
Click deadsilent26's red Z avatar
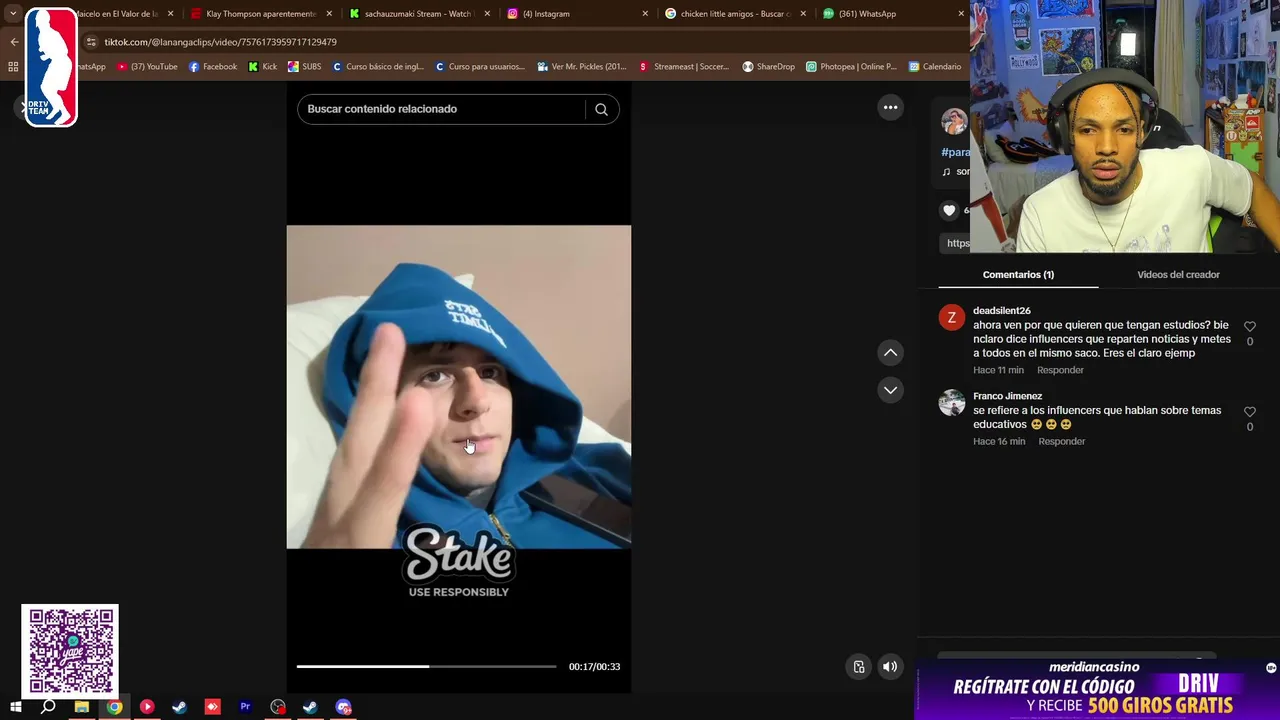pos(951,318)
